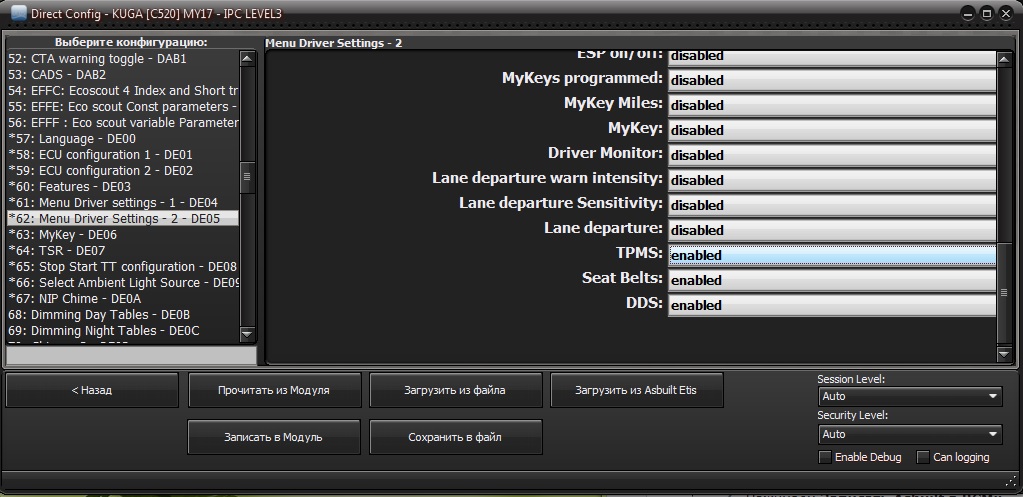Enable the Debug checkbox
Screen dimensions: 1023x497
(x=825, y=457)
